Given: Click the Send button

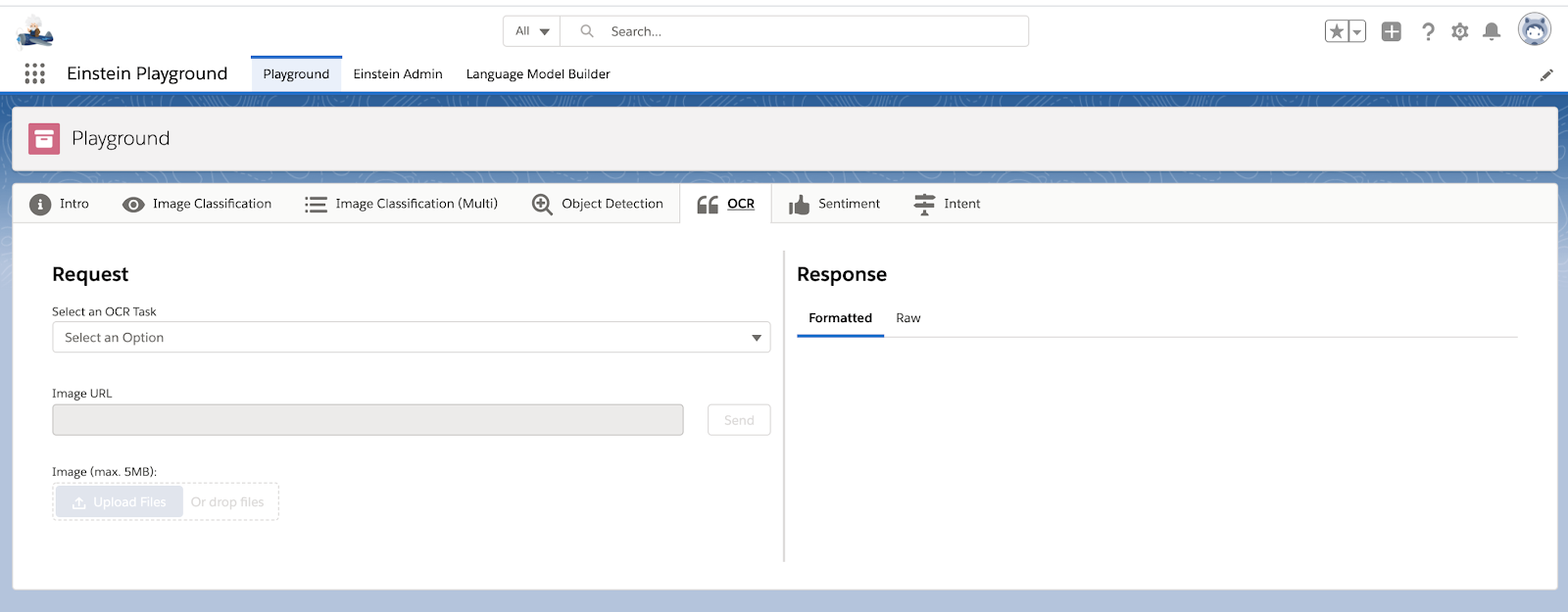Looking at the screenshot, I should (x=739, y=420).
